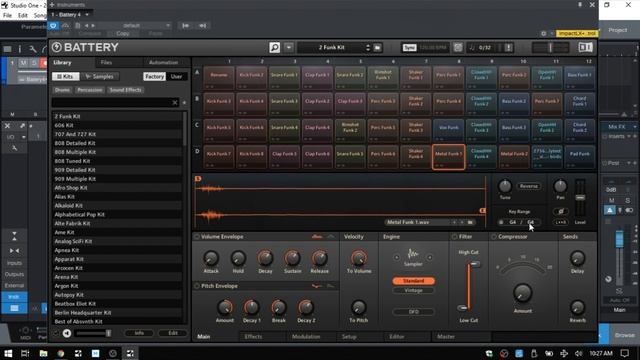This screenshot has width=640, height=360.
Task: Click the Edit button under library
Action: pos(173,333)
